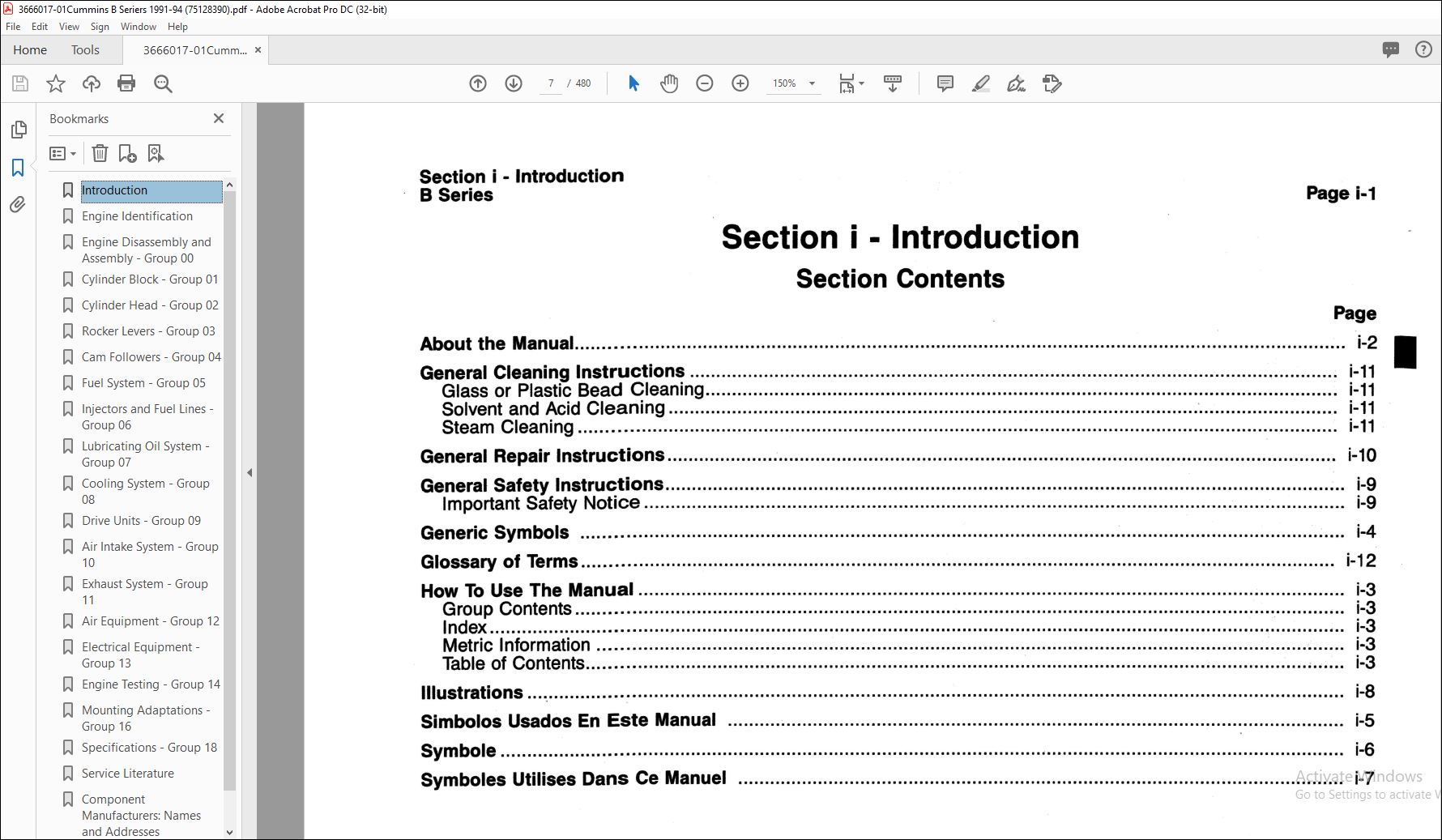This screenshot has width=1442, height=840.
Task: Open the Help question mark icon
Action: point(1423,49)
